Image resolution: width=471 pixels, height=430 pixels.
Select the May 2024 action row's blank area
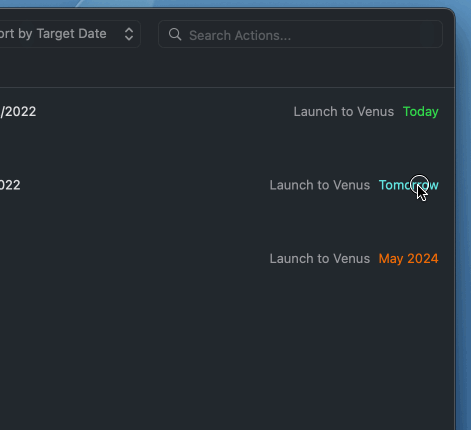click(x=133, y=259)
